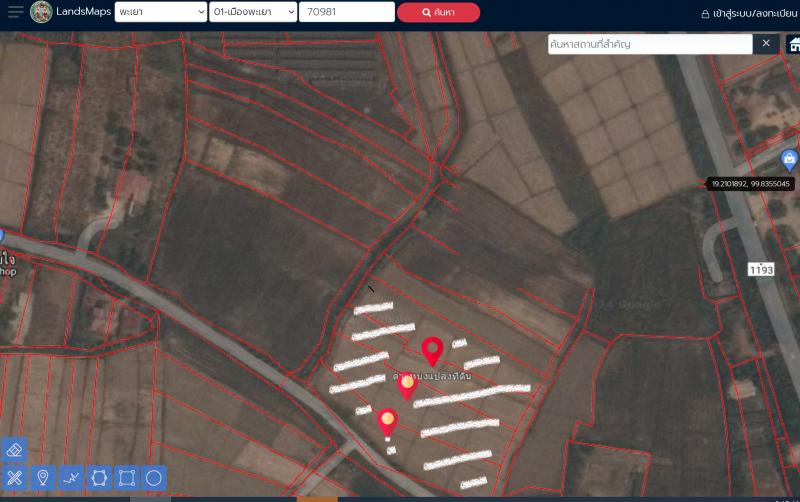Screen dimensions: 800x502
Task: Clear the landmark search with X
Action: coord(766,44)
